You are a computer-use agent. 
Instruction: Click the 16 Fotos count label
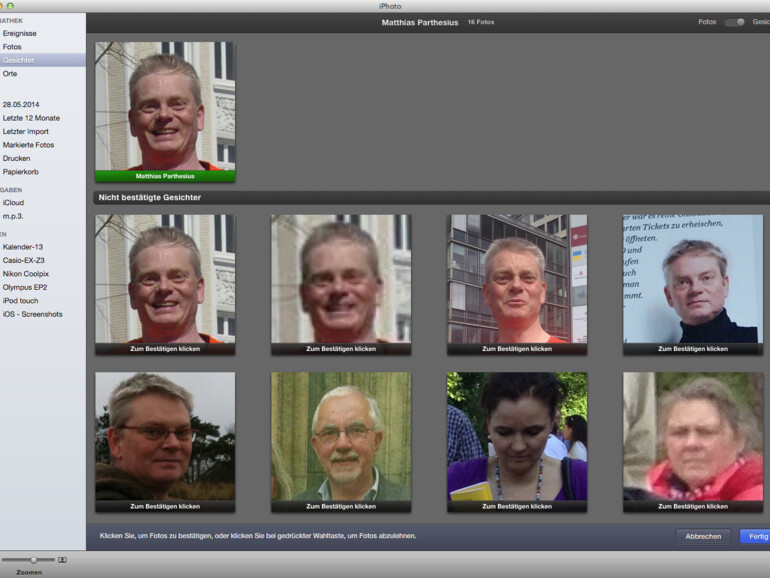pyautogui.click(x=481, y=22)
